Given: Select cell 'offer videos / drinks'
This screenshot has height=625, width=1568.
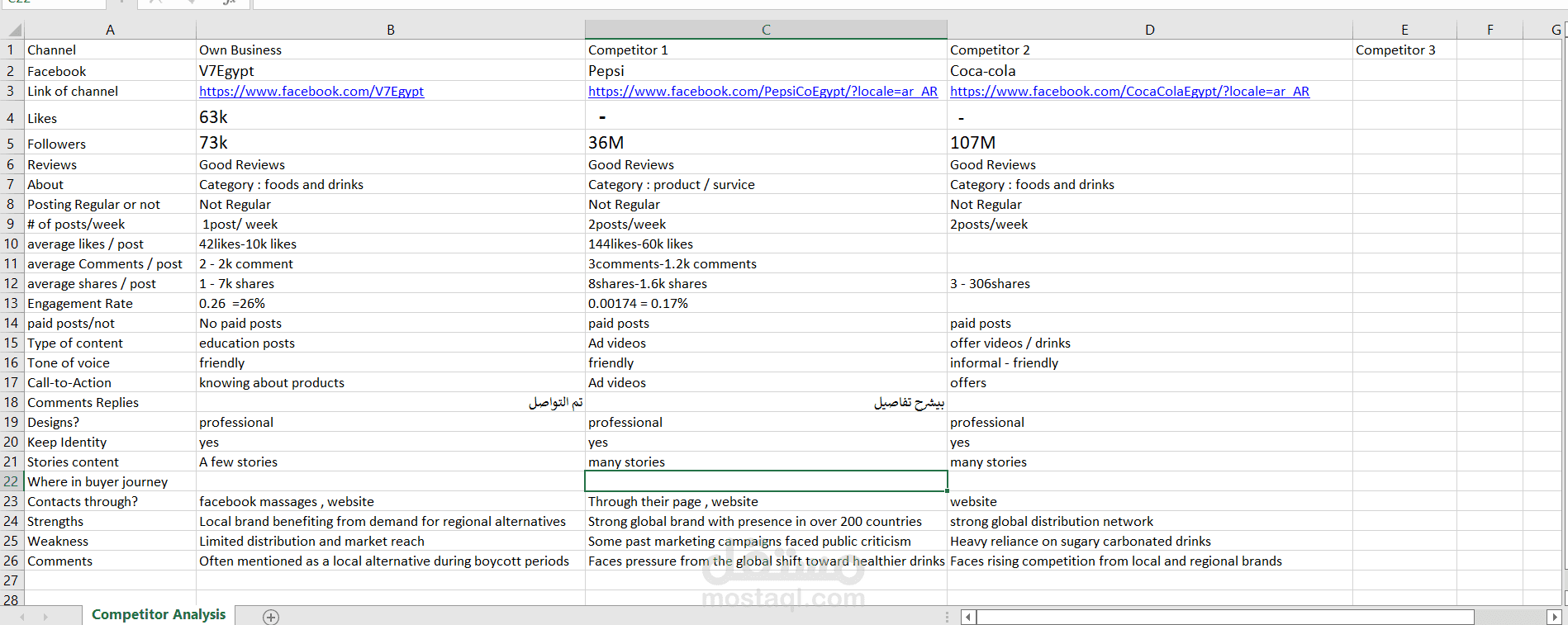Looking at the screenshot, I should click(1150, 343).
